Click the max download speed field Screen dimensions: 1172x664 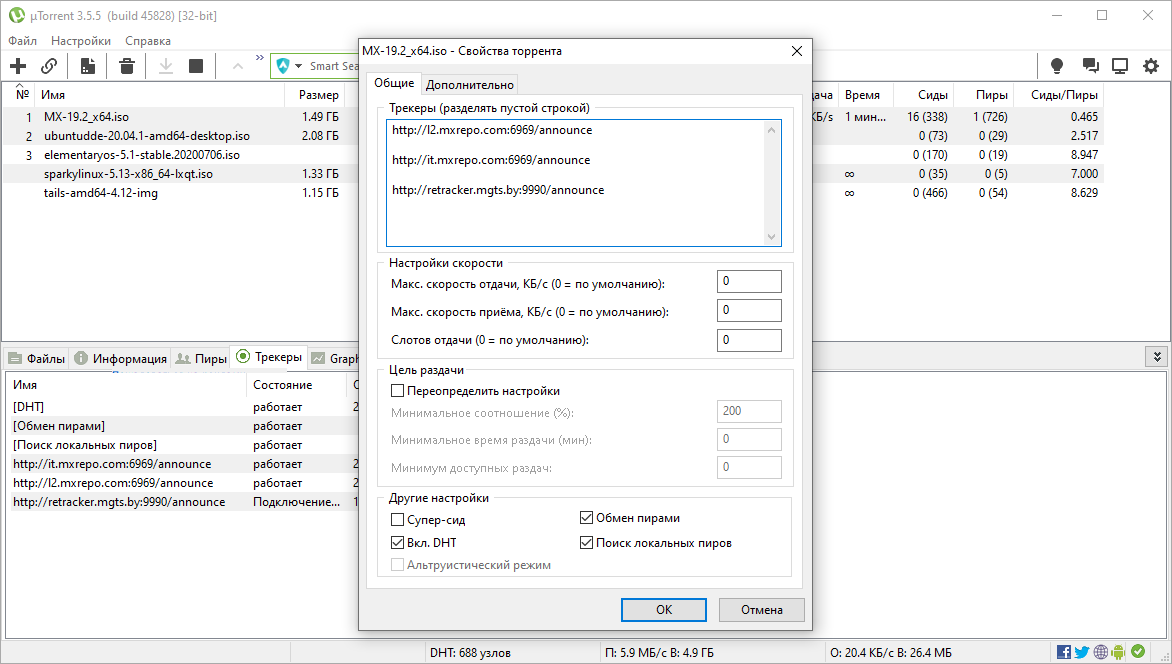(x=749, y=310)
